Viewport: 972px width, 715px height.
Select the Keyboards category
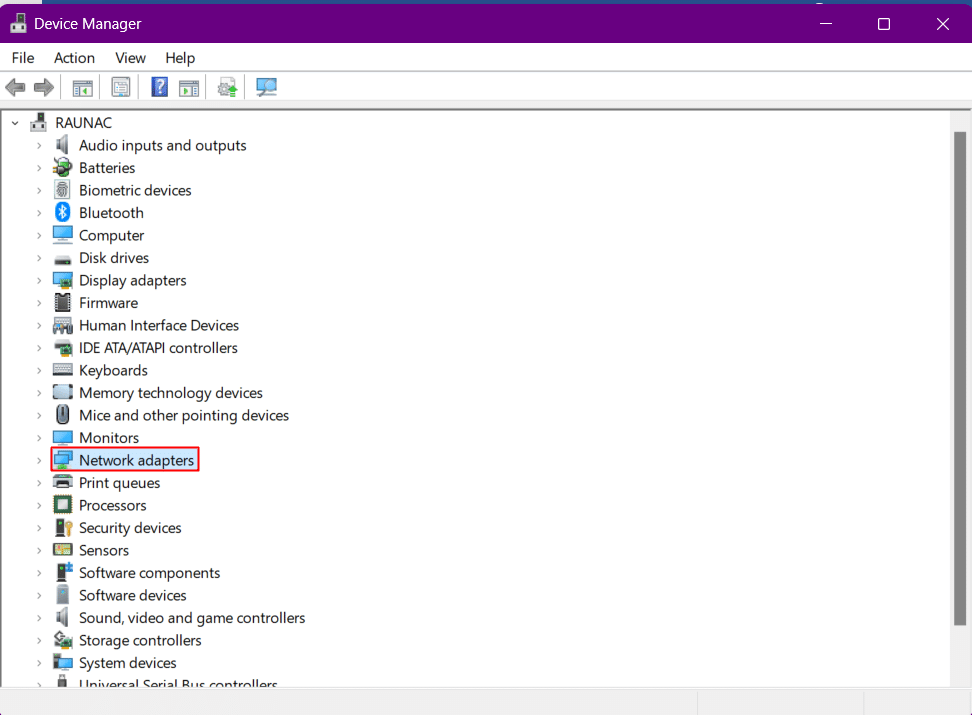[x=113, y=370]
